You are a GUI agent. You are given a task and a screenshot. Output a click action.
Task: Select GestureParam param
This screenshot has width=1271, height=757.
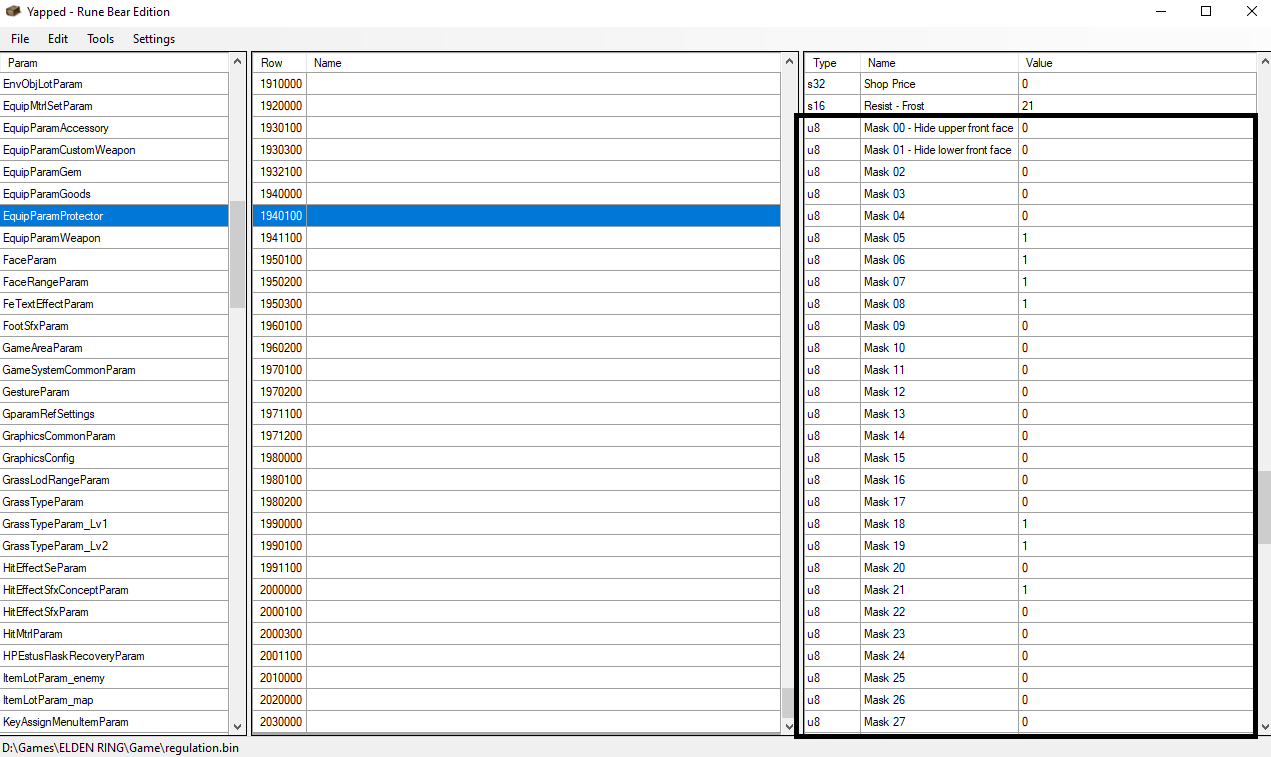tap(114, 392)
